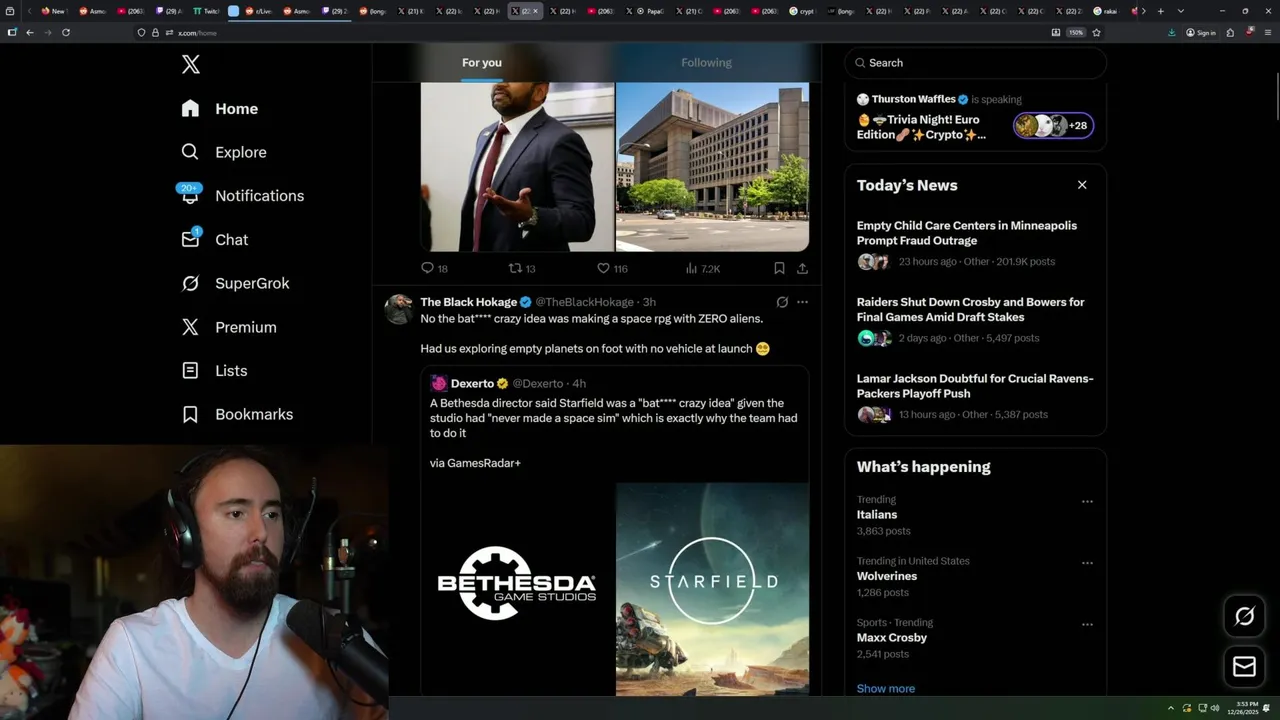Click the Grok icon on Black Hokage post

pos(782,302)
